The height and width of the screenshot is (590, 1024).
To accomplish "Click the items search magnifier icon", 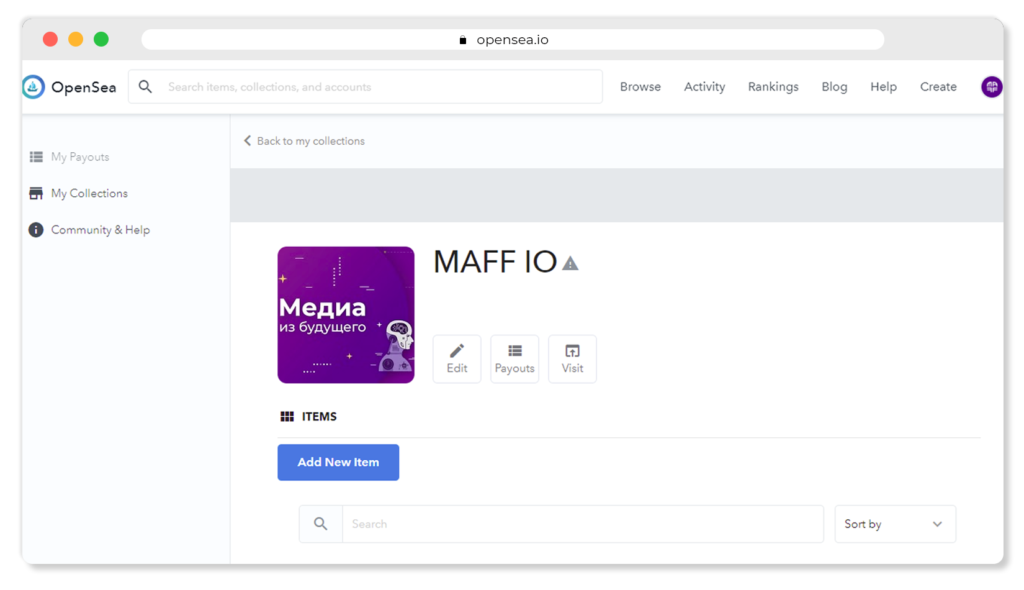I will point(321,524).
